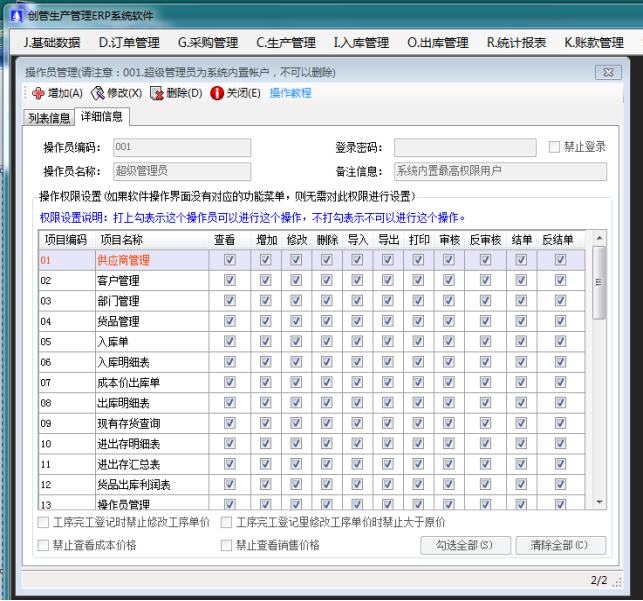Screen dimensions: 643x601
Task: Open the C.生产管理 menu
Action: [x=286, y=42]
